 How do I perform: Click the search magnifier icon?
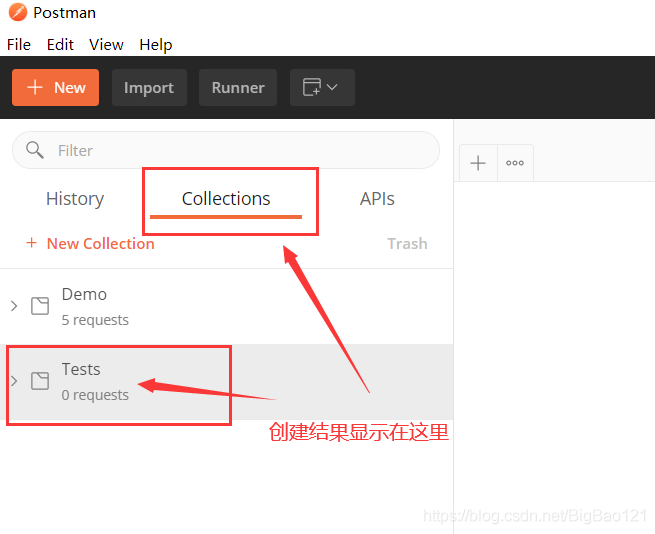click(35, 150)
